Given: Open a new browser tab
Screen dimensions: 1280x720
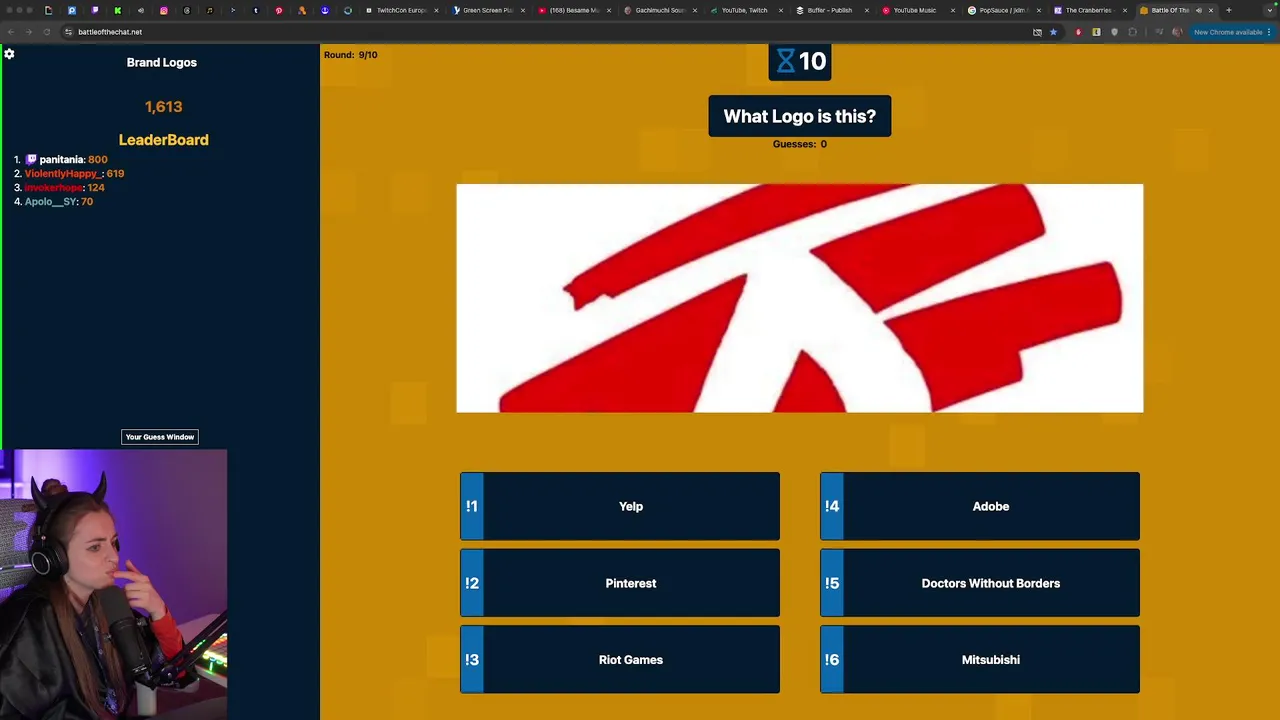Looking at the screenshot, I should (1229, 10).
